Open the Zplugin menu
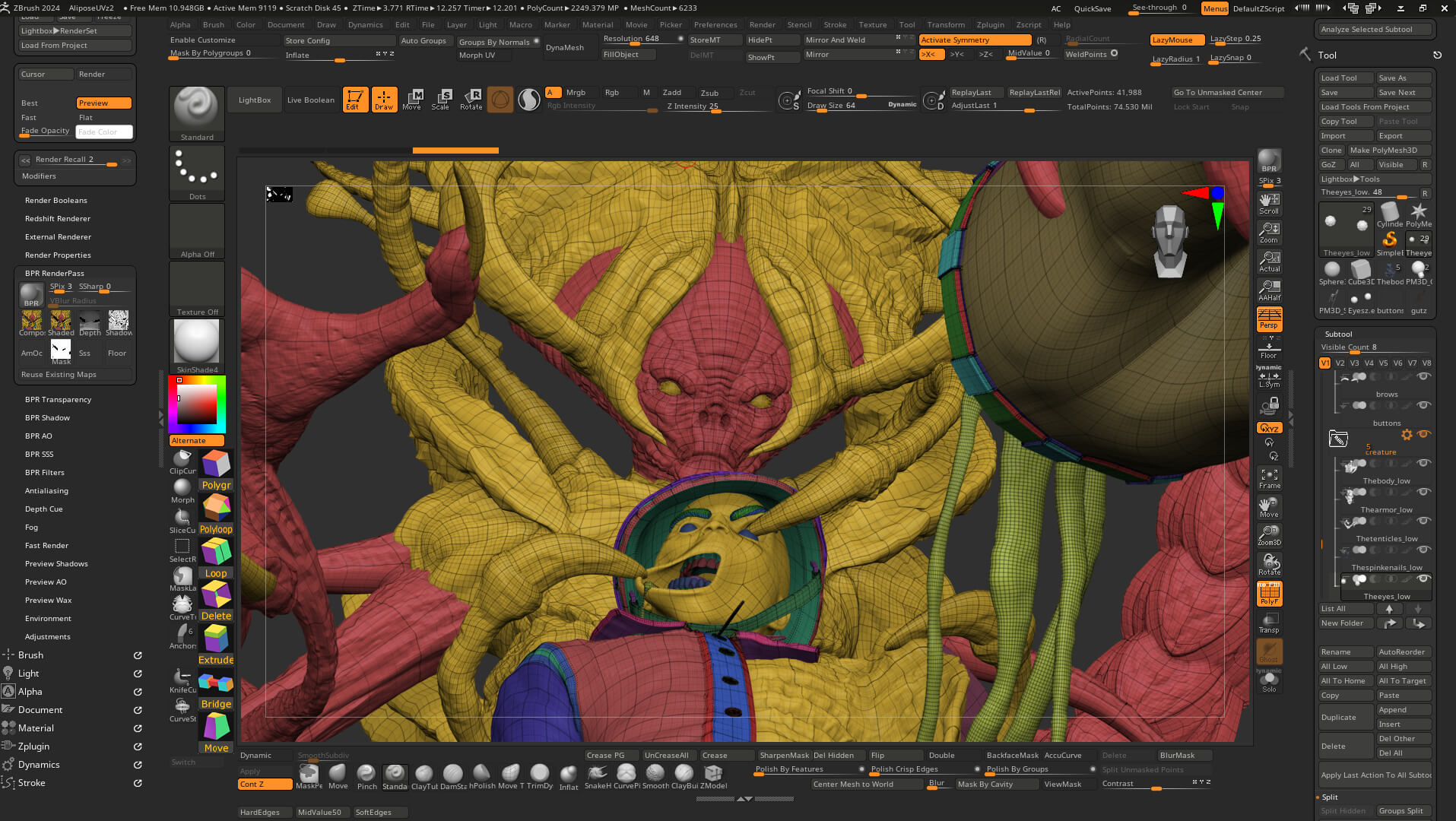 pos(990,24)
